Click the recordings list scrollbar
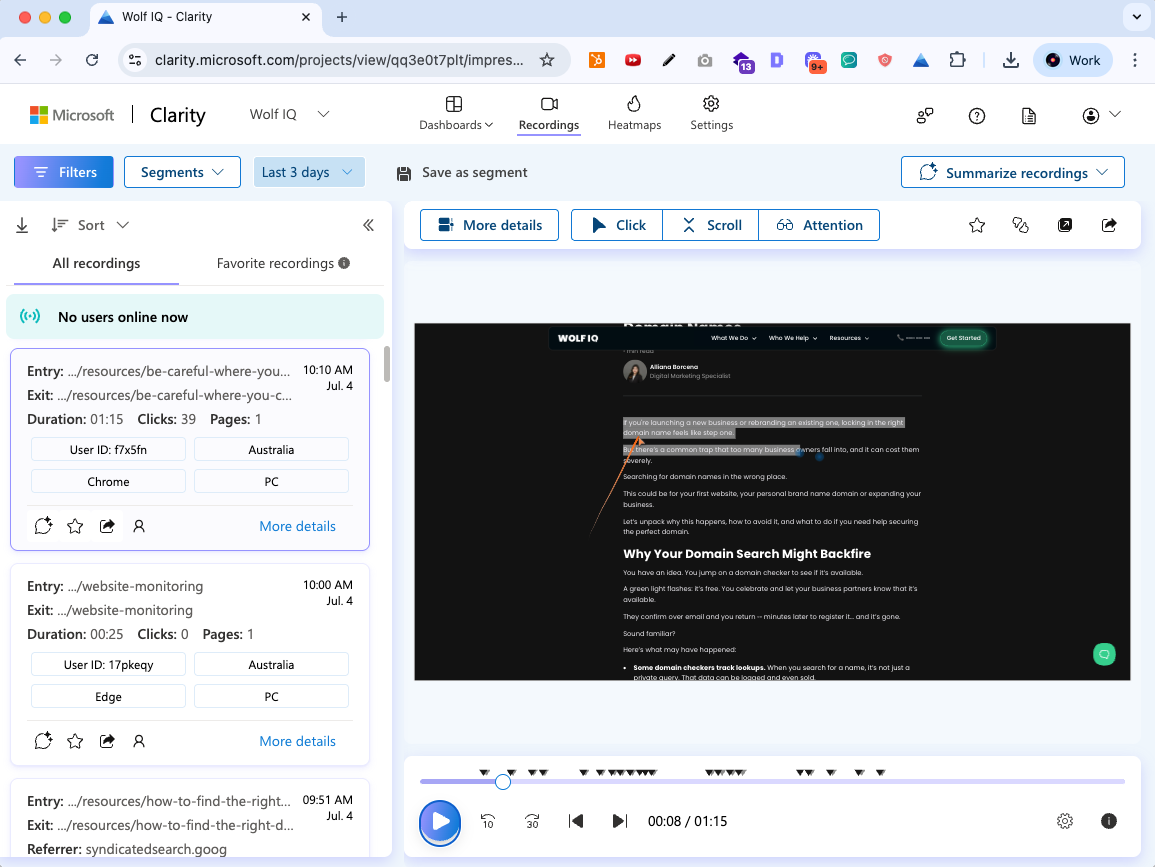 [387, 365]
